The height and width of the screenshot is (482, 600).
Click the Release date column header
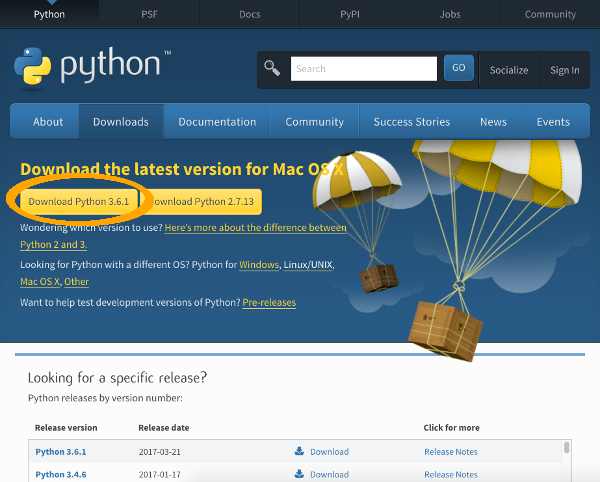click(164, 428)
